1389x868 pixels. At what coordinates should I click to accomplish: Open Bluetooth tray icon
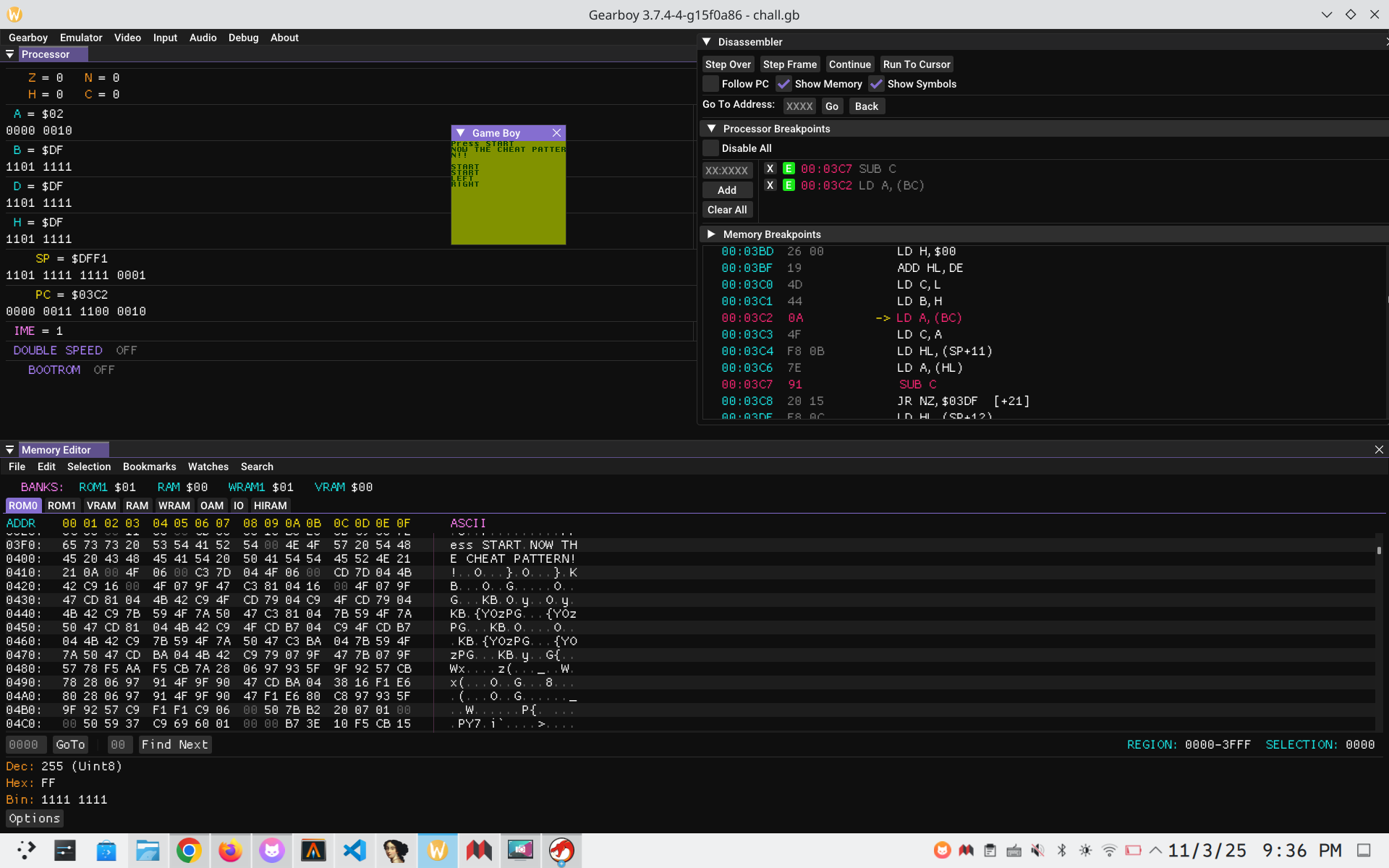point(1061,851)
